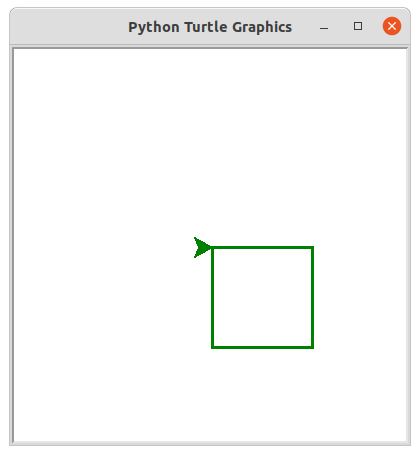Screen dimensions: 420x455
Task: Click the top edge of the green square
Action: pyautogui.click(x=262, y=247)
